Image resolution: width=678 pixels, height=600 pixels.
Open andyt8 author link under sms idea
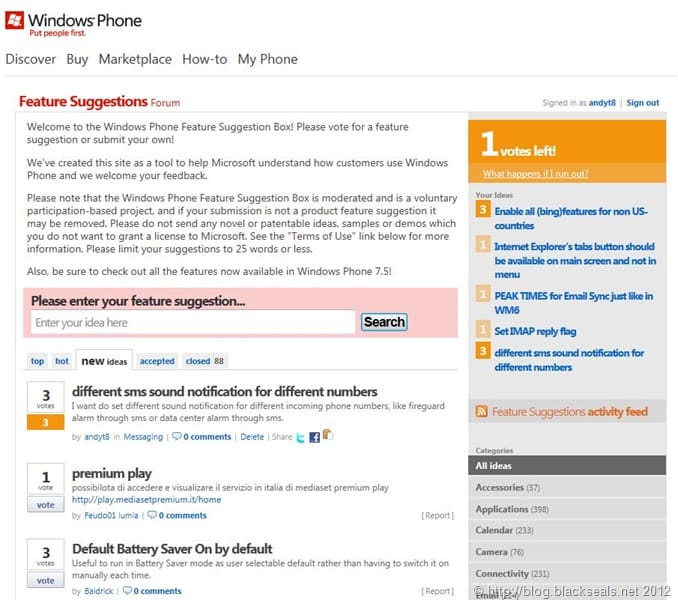(97, 437)
